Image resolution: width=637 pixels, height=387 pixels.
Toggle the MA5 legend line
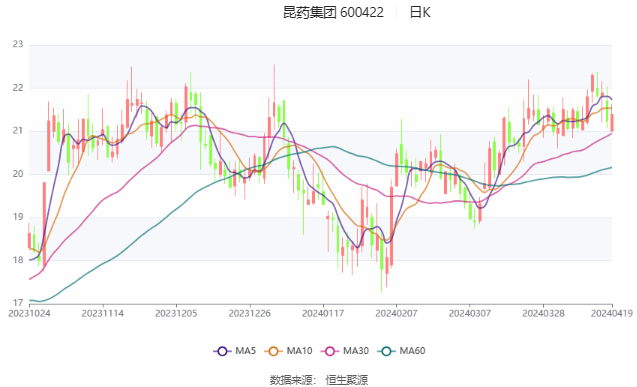(x=234, y=351)
